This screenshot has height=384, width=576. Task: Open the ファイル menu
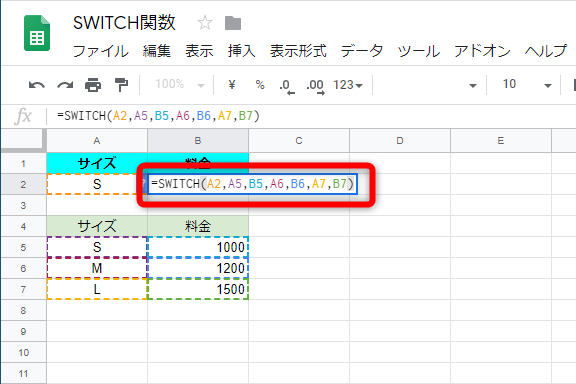pyautogui.click(x=101, y=51)
